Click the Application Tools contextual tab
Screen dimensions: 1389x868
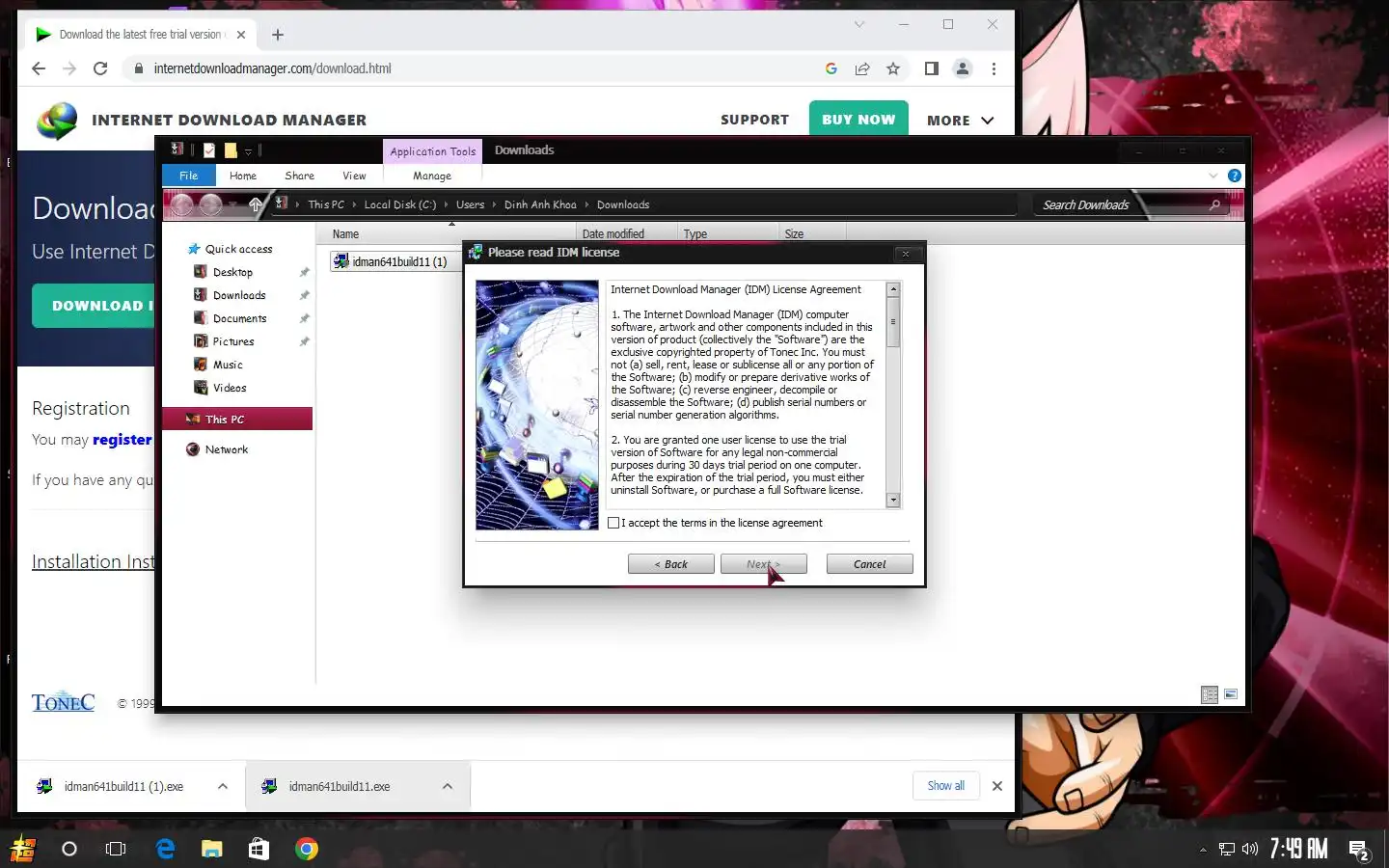pyautogui.click(x=433, y=151)
